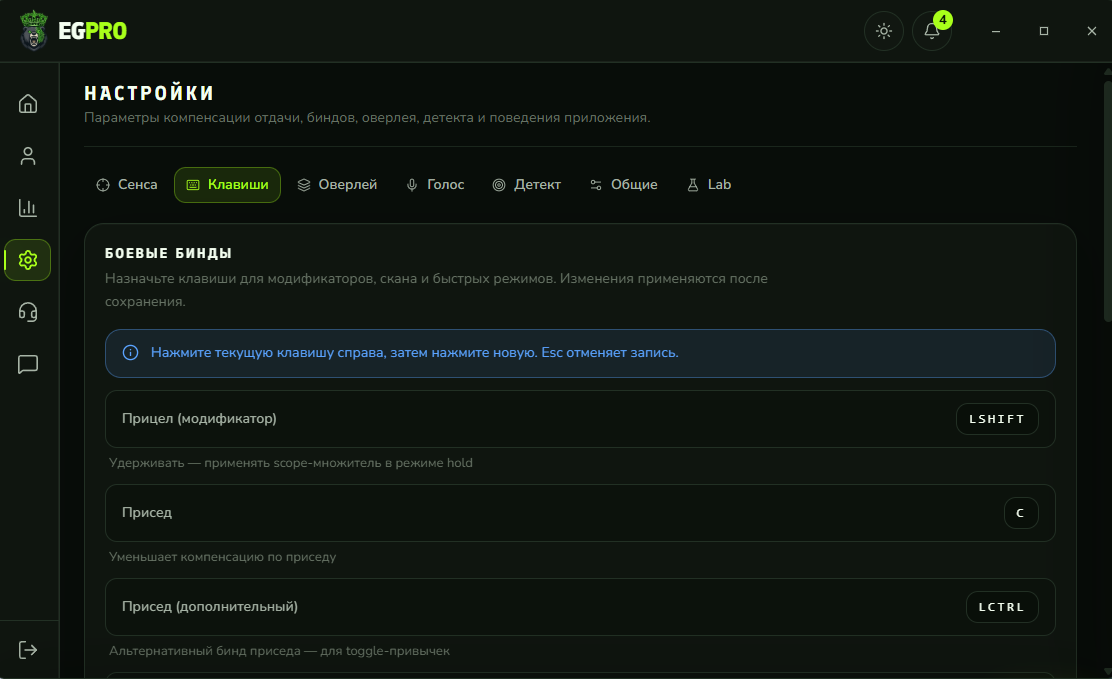Open notifications bell with badge 4
1112x679 pixels.
point(932,31)
